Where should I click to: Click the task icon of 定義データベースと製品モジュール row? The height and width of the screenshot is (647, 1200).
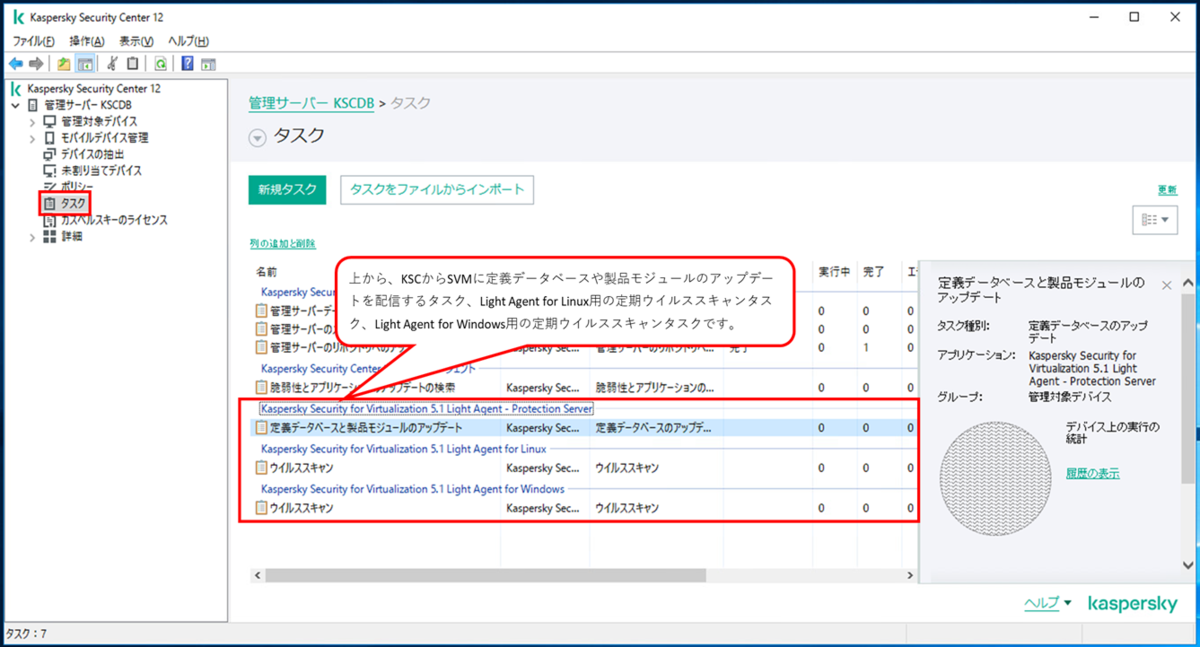[262, 428]
